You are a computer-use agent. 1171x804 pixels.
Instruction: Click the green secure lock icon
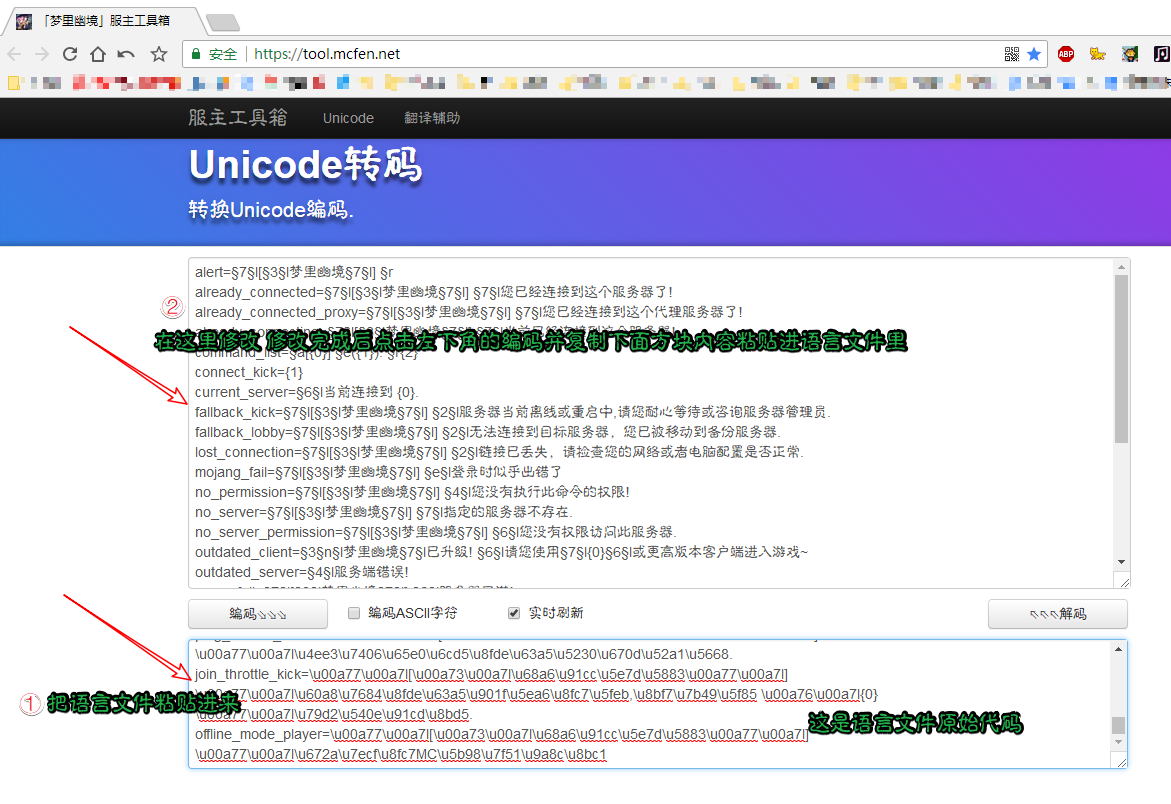pos(196,54)
